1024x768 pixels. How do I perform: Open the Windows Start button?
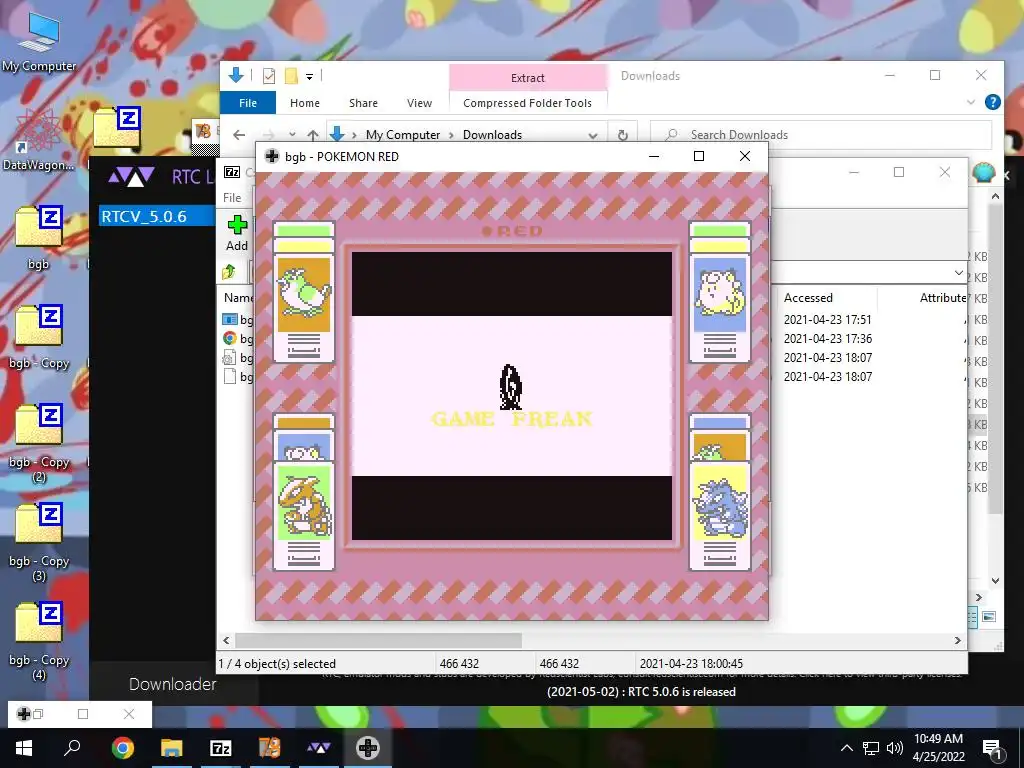click(24, 748)
